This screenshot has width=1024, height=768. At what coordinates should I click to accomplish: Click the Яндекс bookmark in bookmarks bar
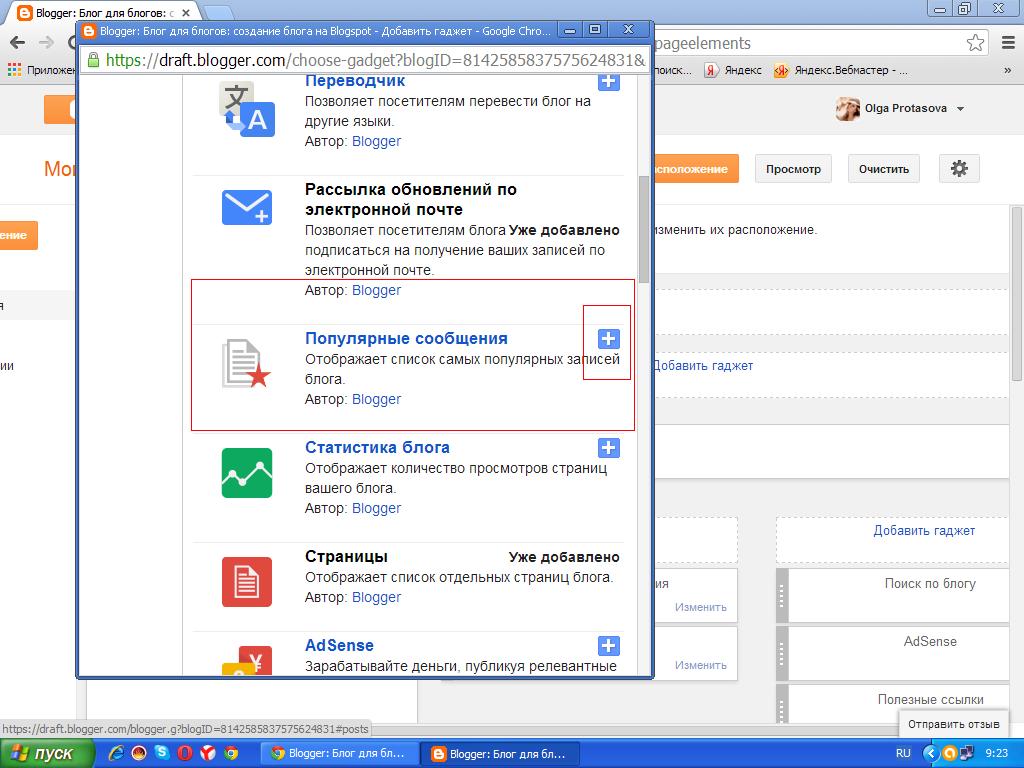(x=733, y=70)
